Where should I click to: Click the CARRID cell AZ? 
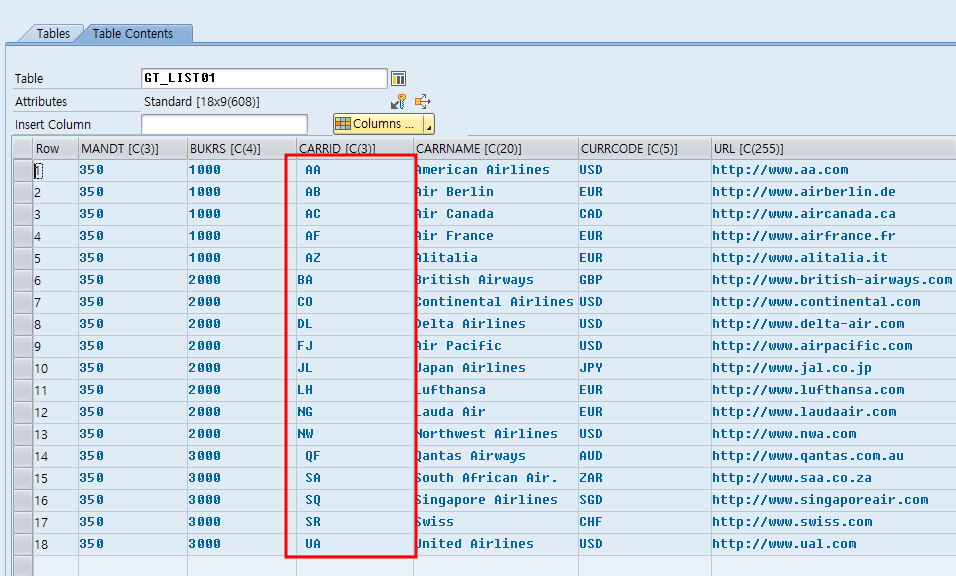[x=355, y=258]
